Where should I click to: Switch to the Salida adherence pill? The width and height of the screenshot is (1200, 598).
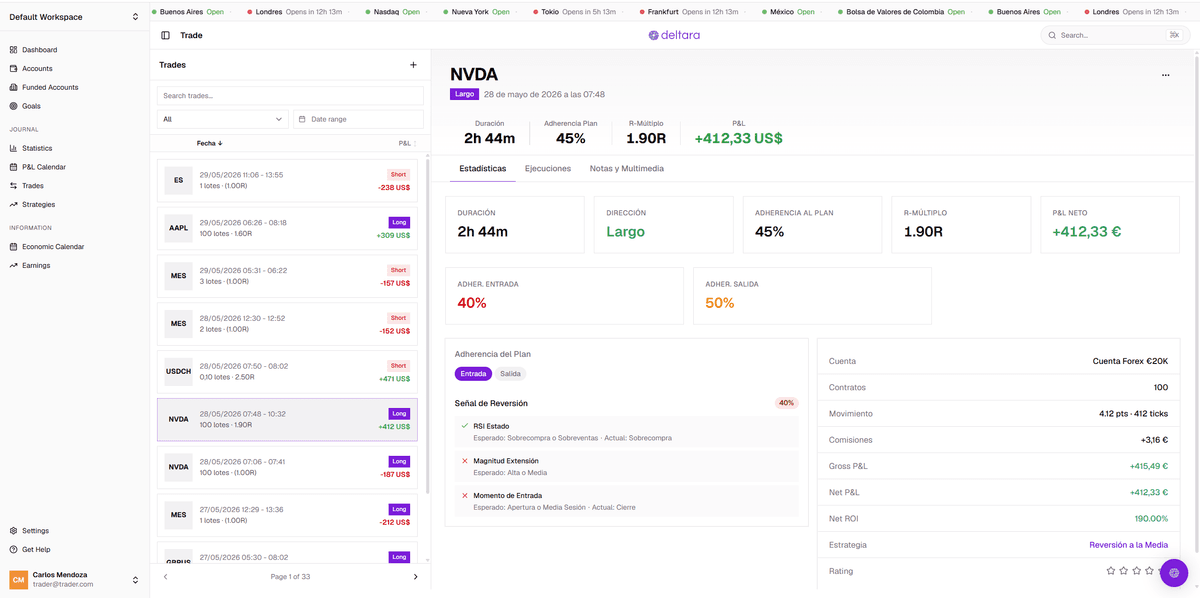510,374
